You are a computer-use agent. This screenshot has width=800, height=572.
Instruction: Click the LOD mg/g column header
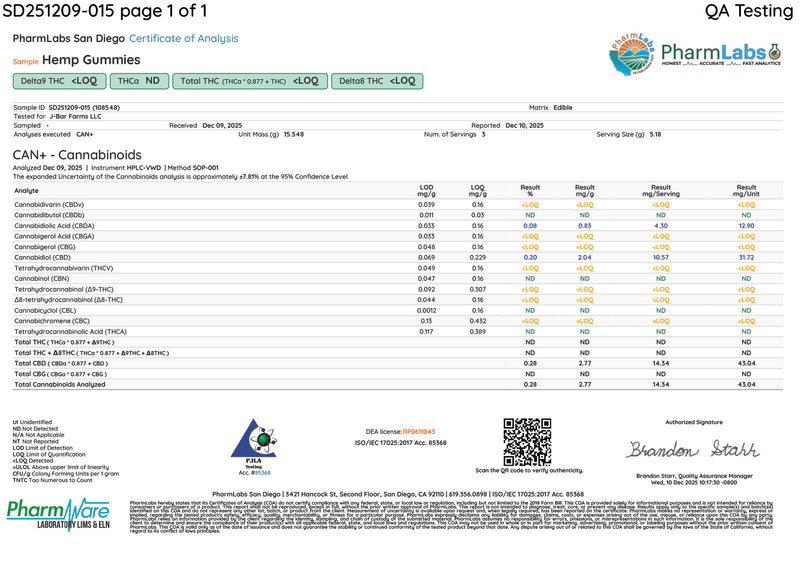pos(427,191)
